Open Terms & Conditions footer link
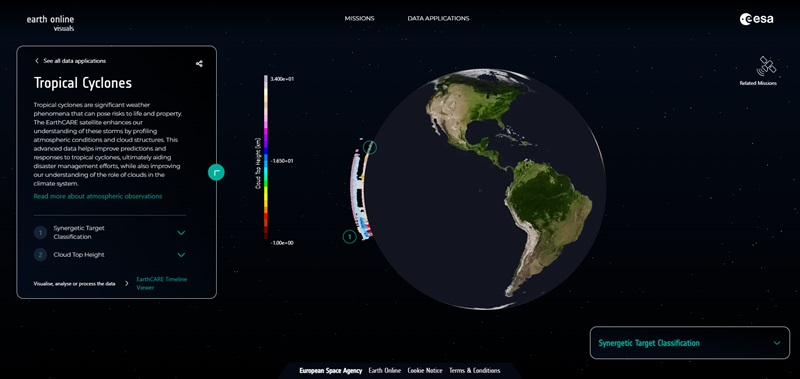Screen dimensions: 800x379 click(474, 371)
